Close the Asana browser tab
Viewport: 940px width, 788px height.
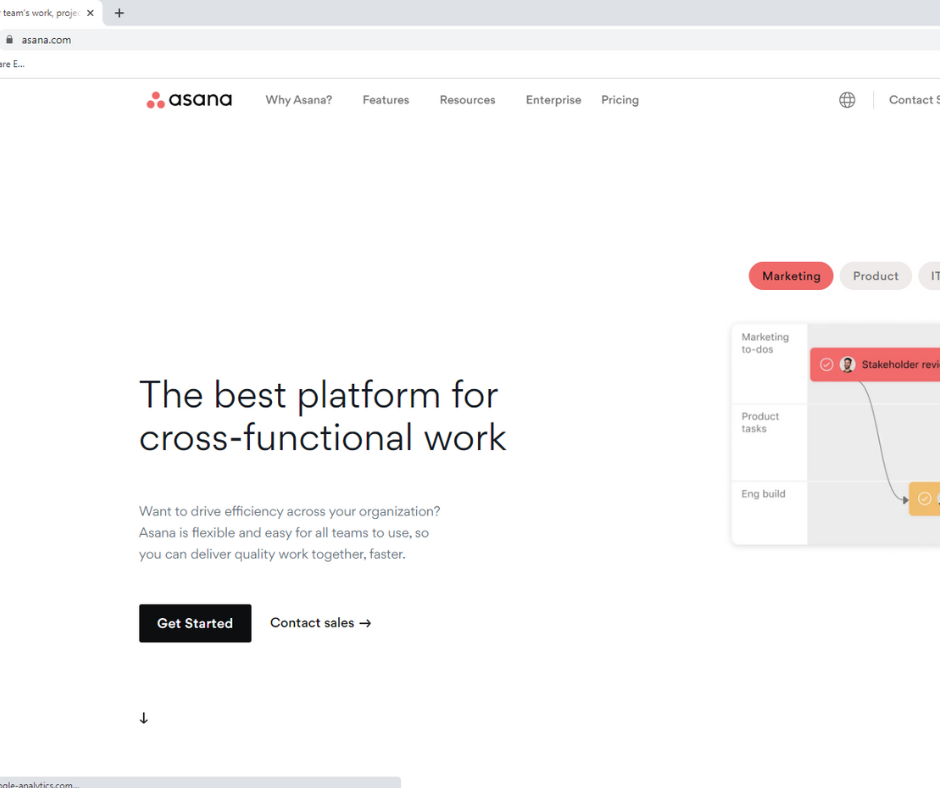[90, 13]
